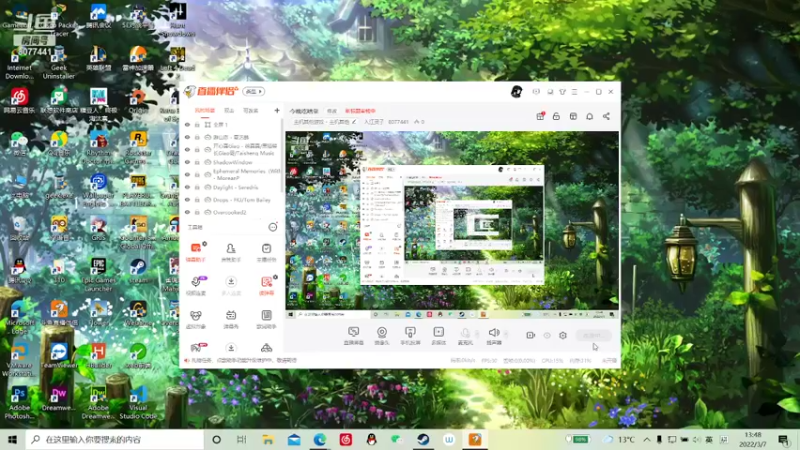Open the user-silhouette tool in the toolbox
The width and height of the screenshot is (800, 450).
231,253
